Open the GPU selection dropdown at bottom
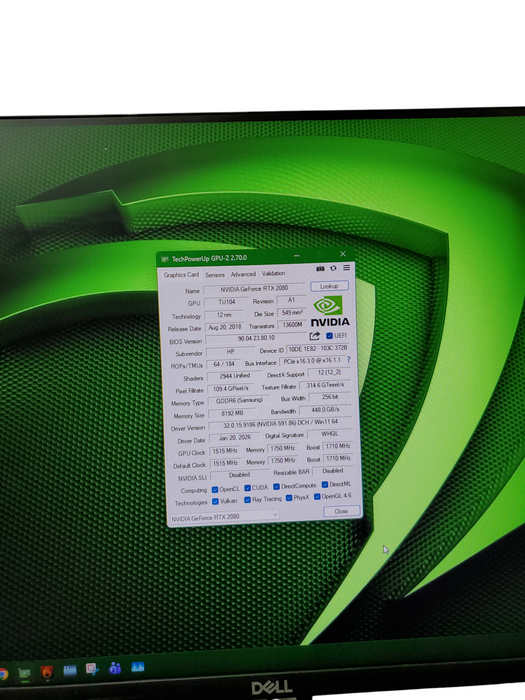This screenshot has width=525, height=700. (225, 517)
